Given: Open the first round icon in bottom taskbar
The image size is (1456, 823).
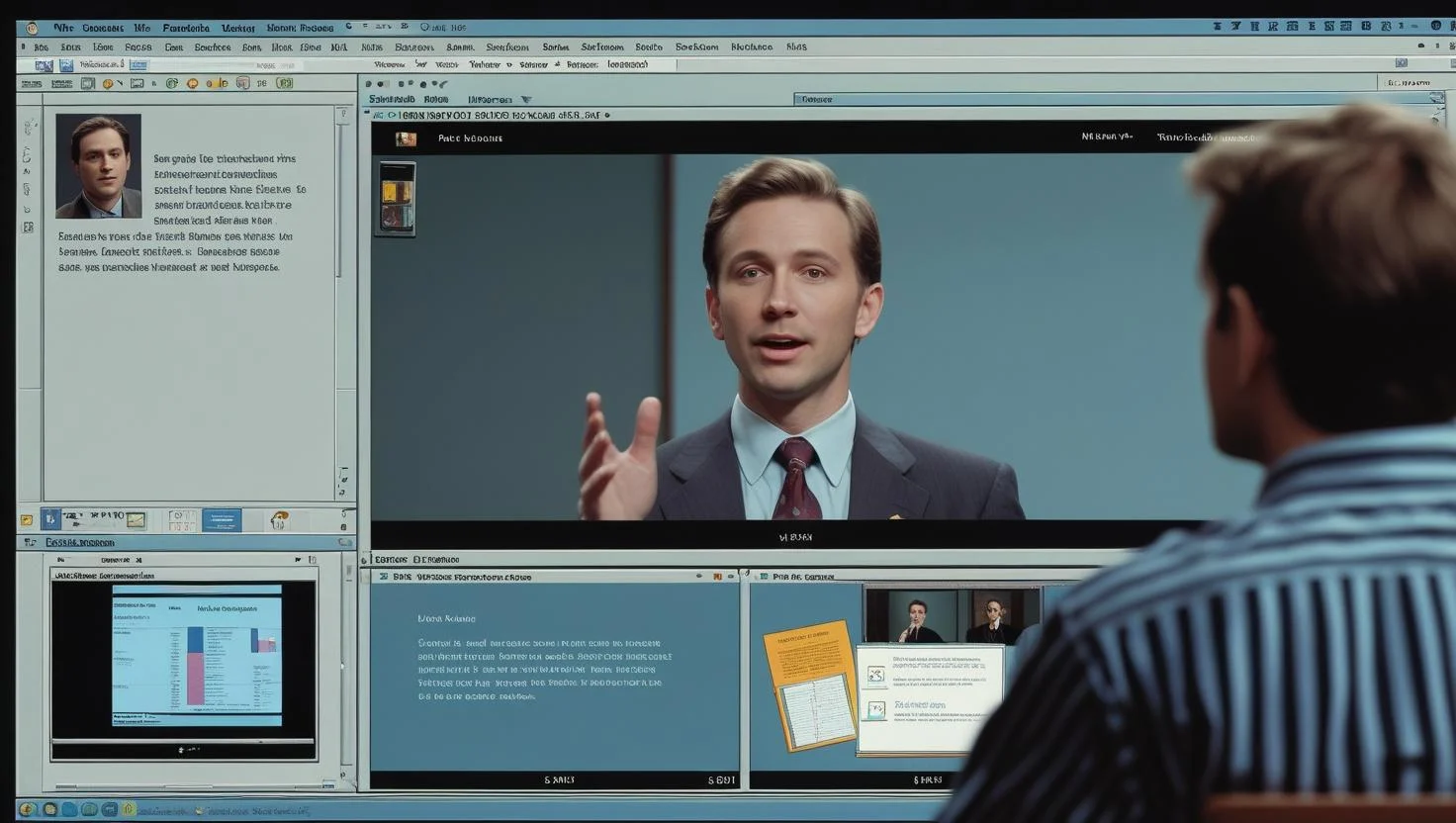Looking at the screenshot, I should tap(28, 809).
